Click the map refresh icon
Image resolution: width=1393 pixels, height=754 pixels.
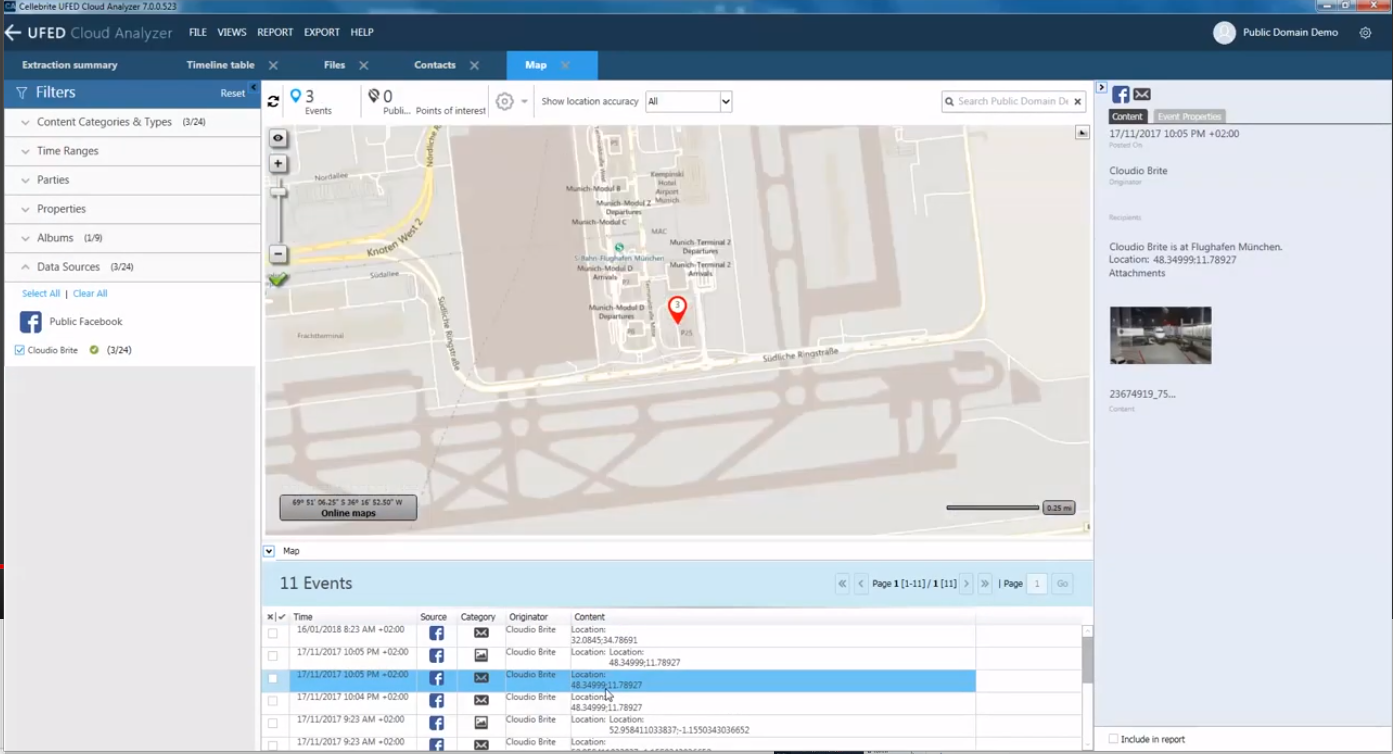(273, 101)
